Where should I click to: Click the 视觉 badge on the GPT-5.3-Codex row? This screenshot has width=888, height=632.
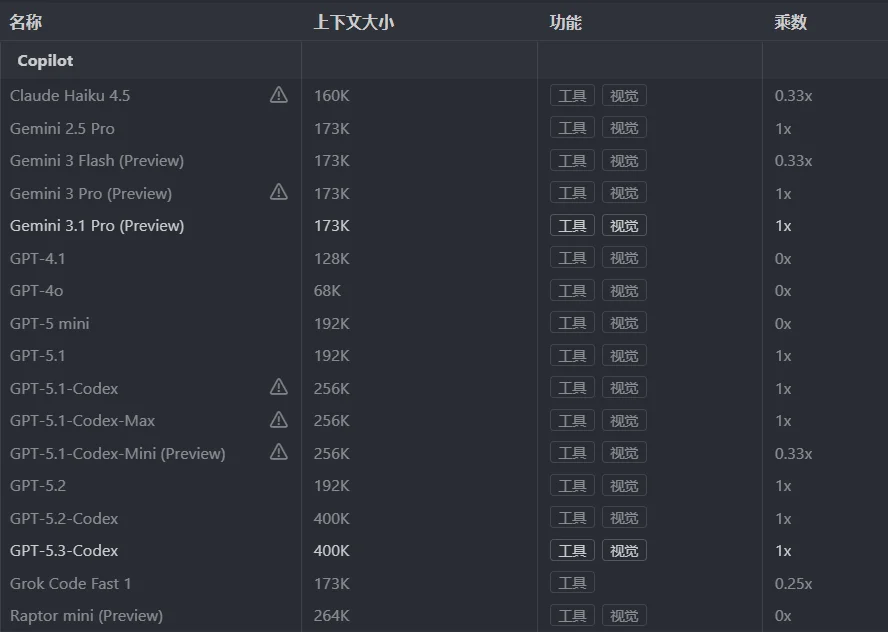[x=624, y=551]
